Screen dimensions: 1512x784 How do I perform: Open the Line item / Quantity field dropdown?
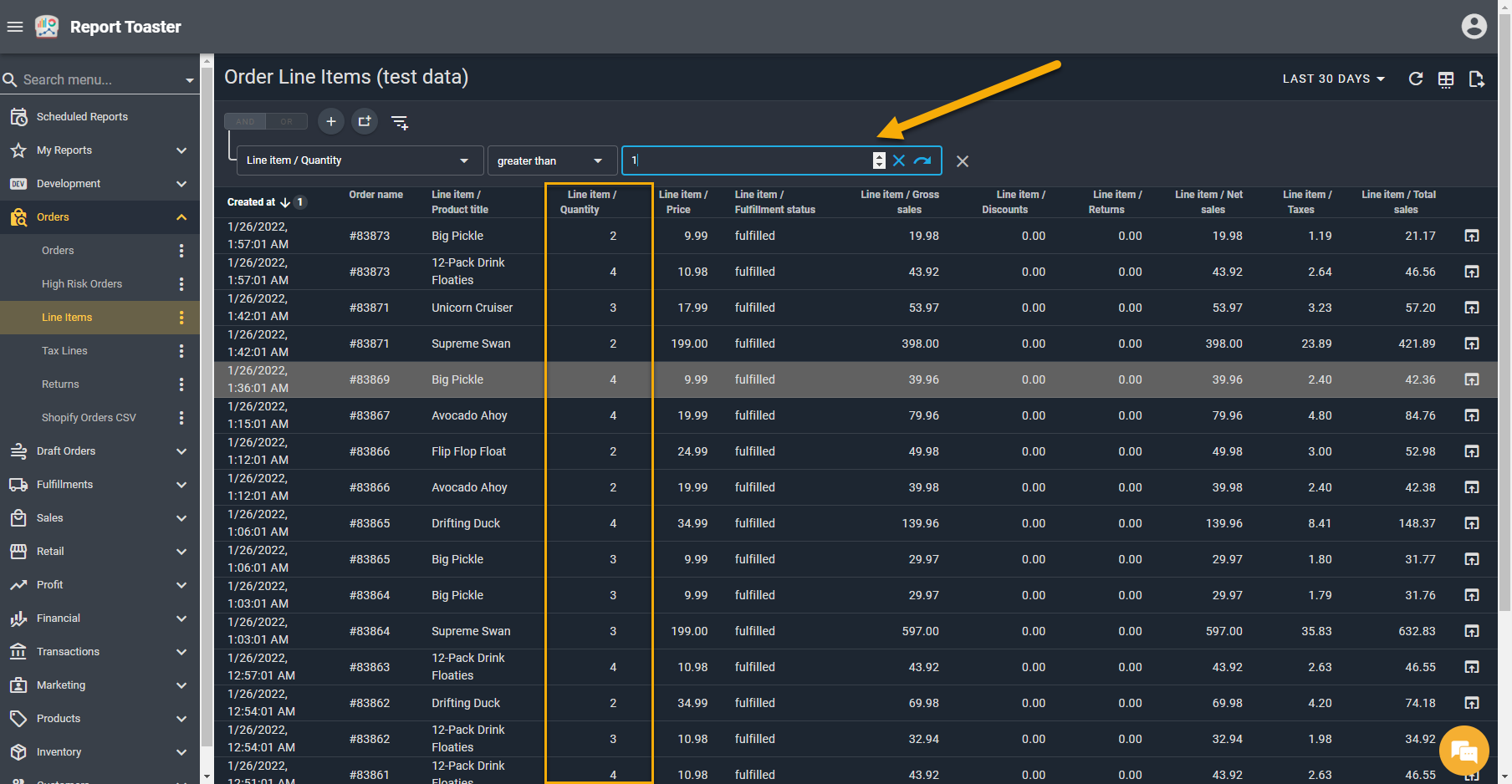[360, 160]
